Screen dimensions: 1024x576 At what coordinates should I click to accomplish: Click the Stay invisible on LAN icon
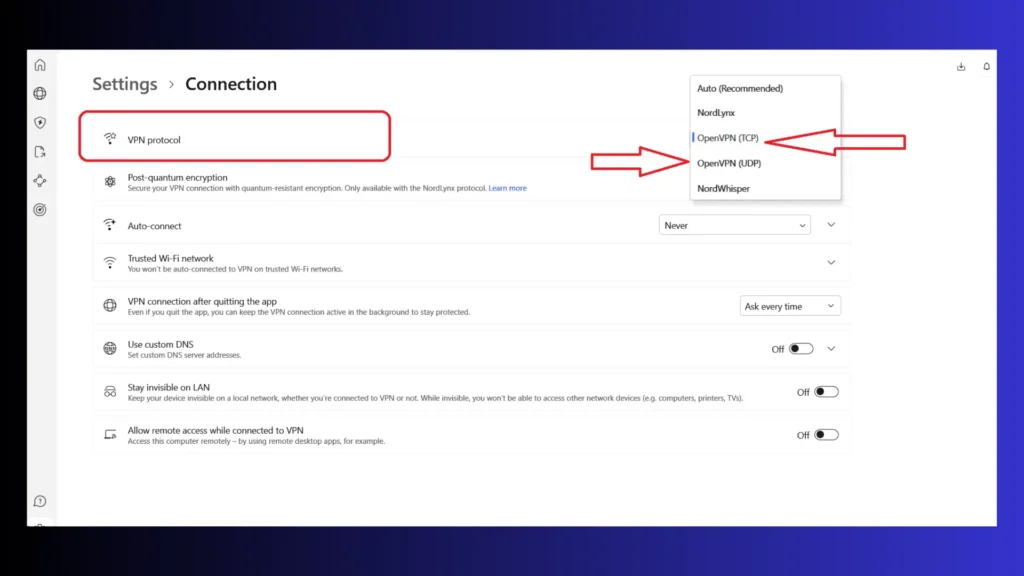coord(110,392)
